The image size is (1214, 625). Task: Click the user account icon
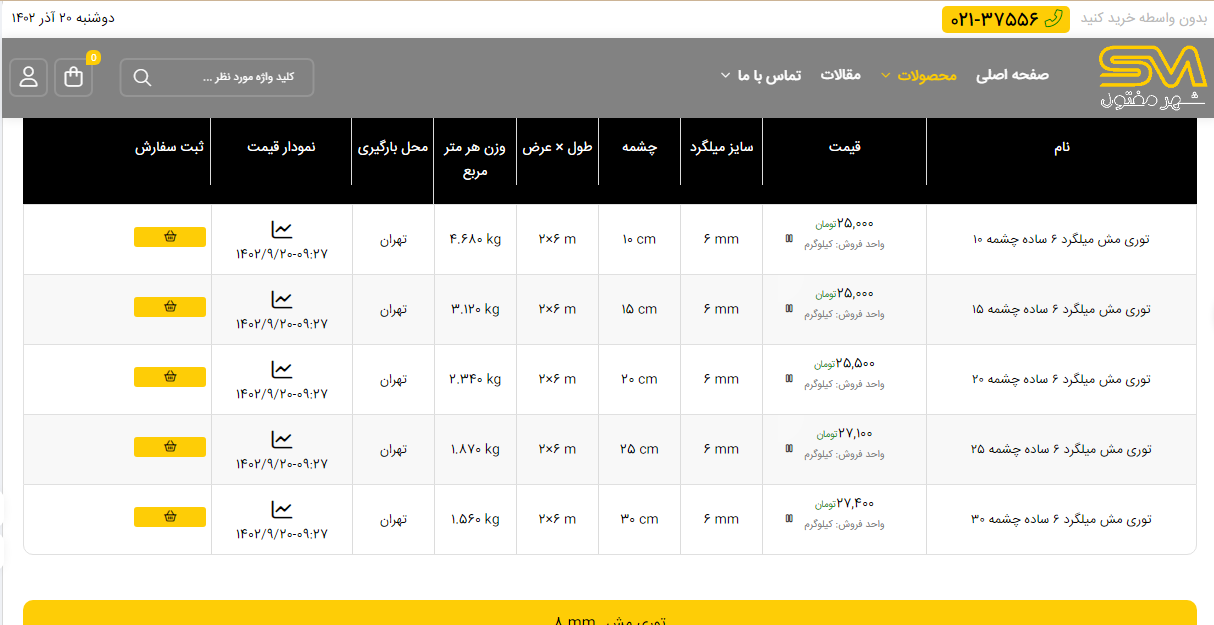(29, 77)
